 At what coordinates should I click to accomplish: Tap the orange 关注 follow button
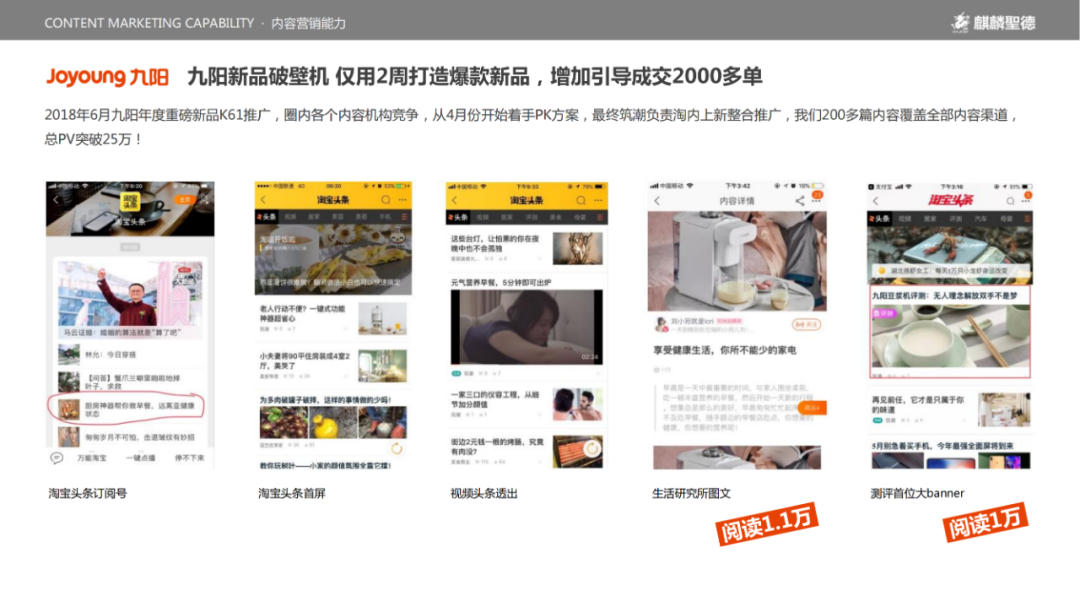coord(806,324)
